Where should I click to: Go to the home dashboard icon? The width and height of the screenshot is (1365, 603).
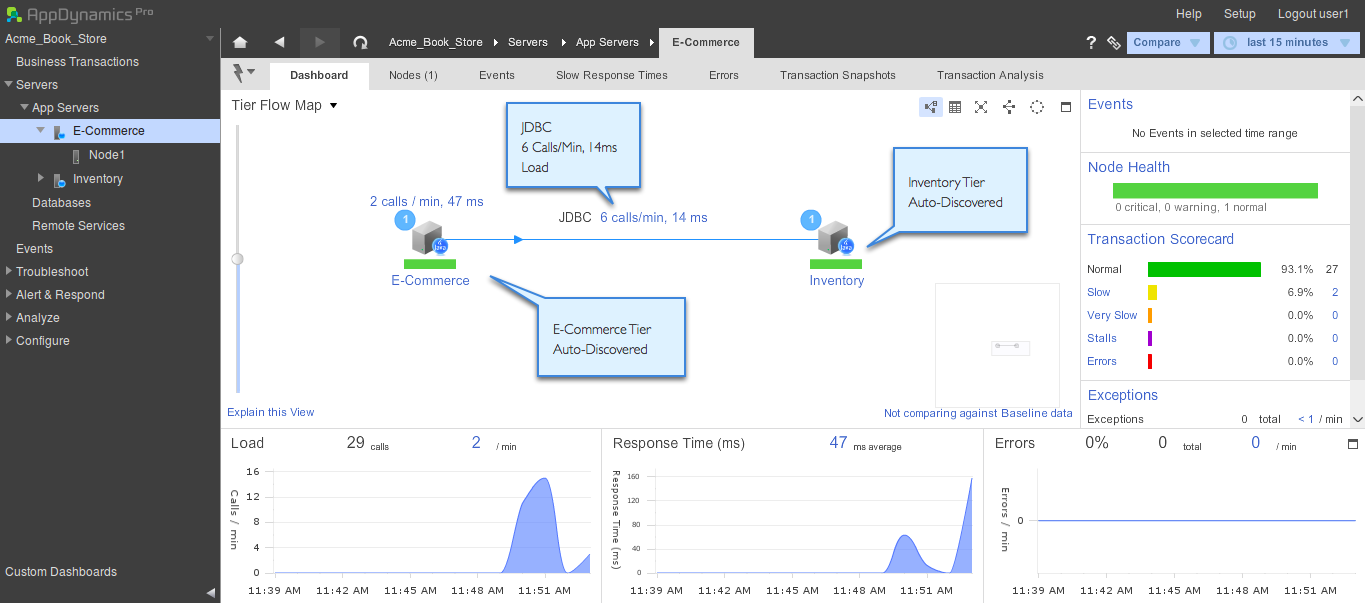[240, 42]
